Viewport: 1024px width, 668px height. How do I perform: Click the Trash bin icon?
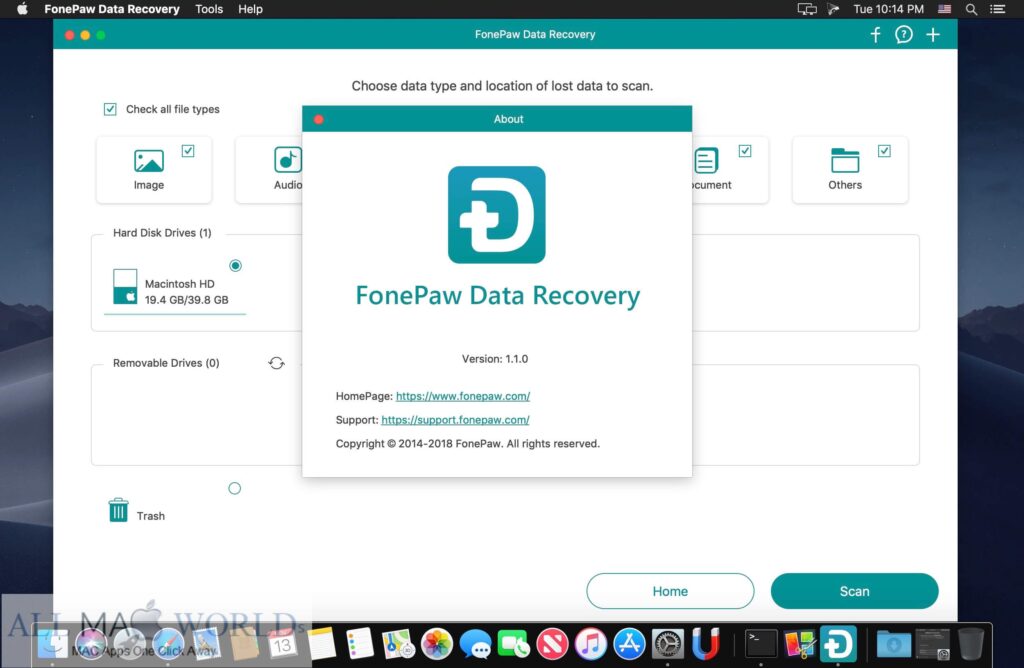point(118,510)
